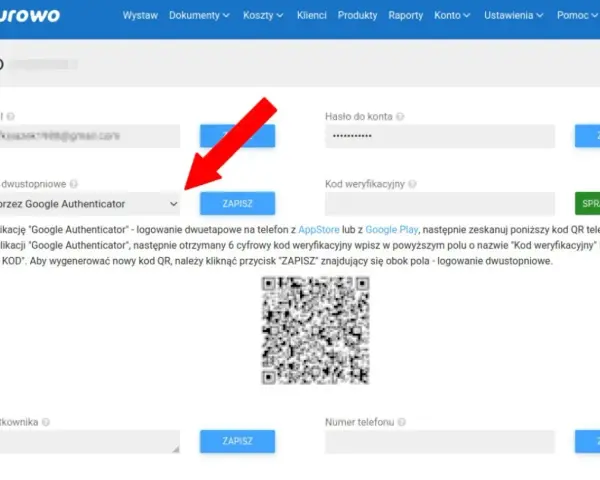The width and height of the screenshot is (600, 480).
Task: Click the site logo in header
Action: point(30,15)
